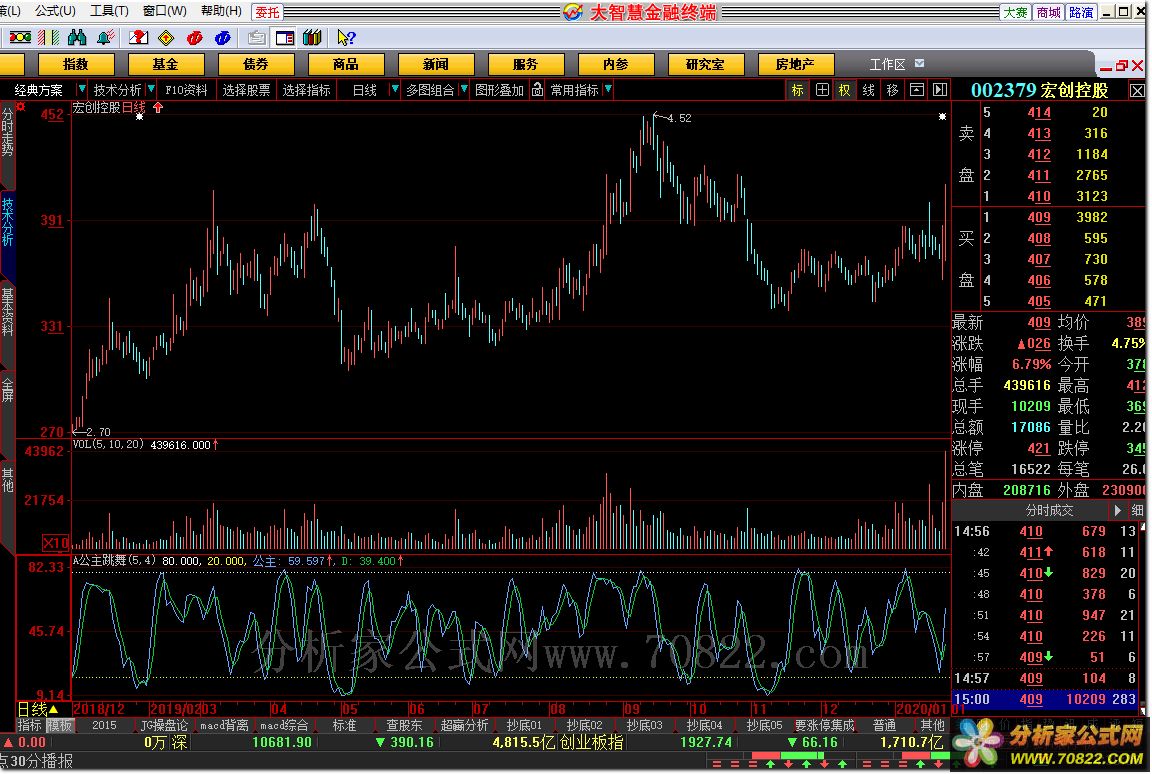Image resolution: width=1152 pixels, height=774 pixels.
Task: Click the blue circular info icon
Action: pyautogui.click(x=223, y=37)
